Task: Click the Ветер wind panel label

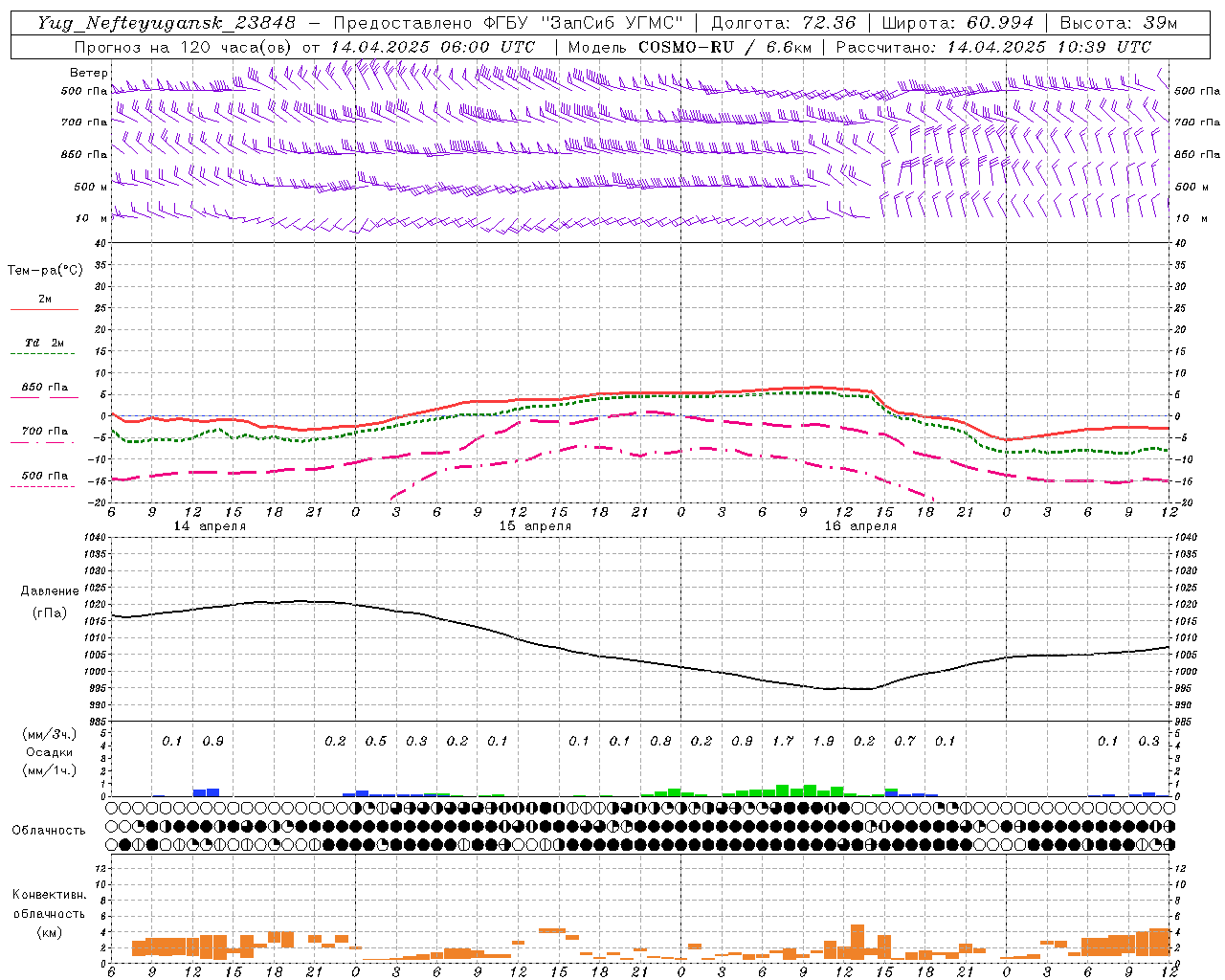Action: pos(88,73)
